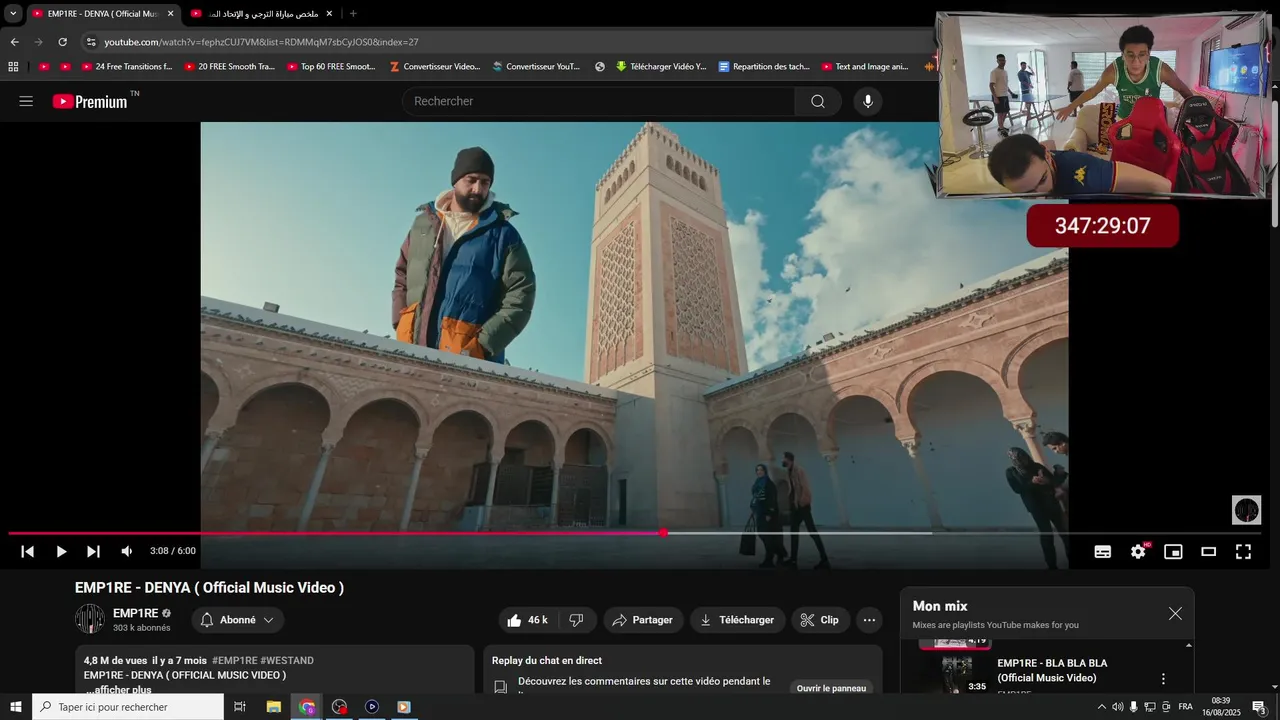View site information icon in address bar
Screen dimensions: 1280x720
91,42
